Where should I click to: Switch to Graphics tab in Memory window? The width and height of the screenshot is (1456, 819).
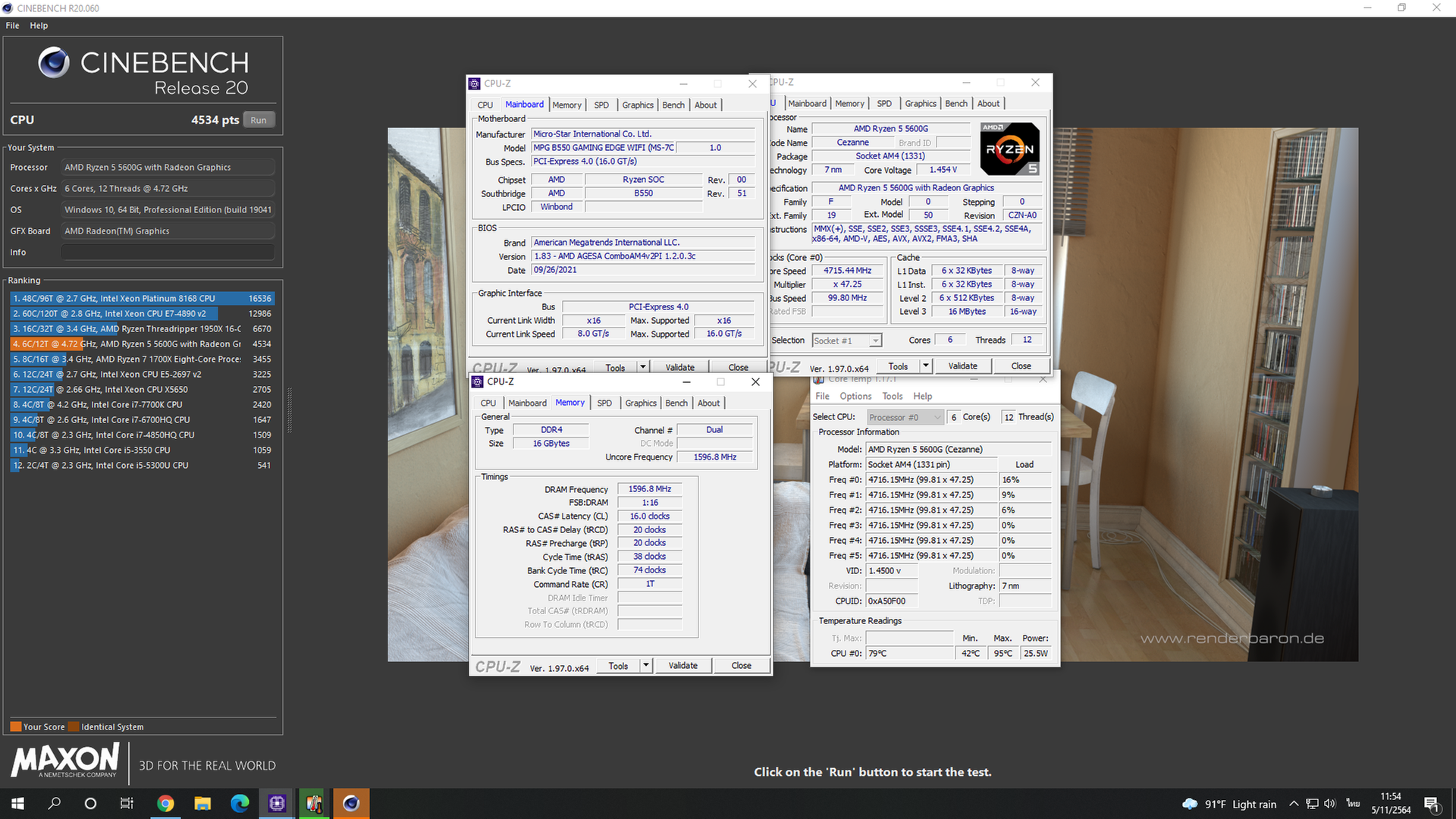(x=641, y=403)
